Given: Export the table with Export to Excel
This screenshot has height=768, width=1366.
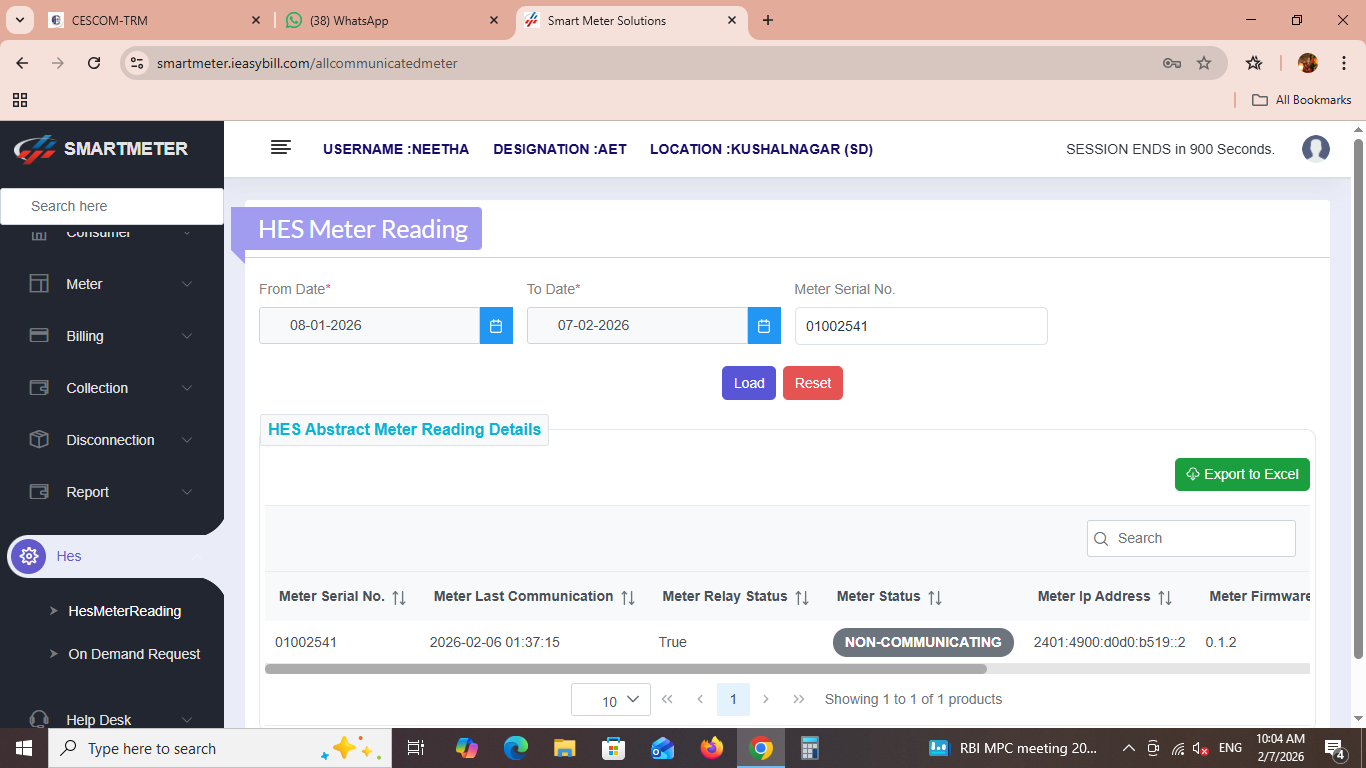Looking at the screenshot, I should 1242,474.
